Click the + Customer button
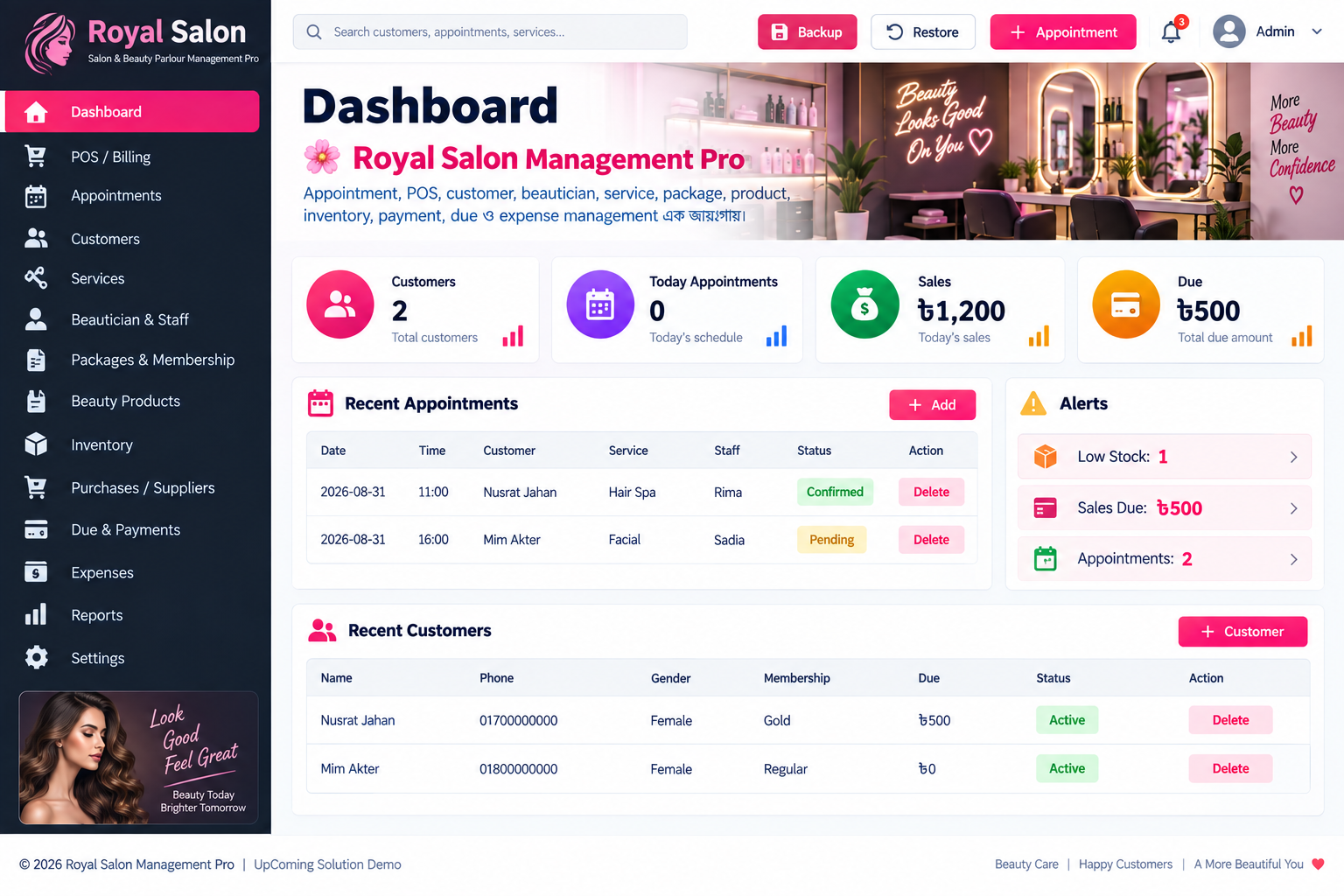 pyautogui.click(x=1243, y=632)
